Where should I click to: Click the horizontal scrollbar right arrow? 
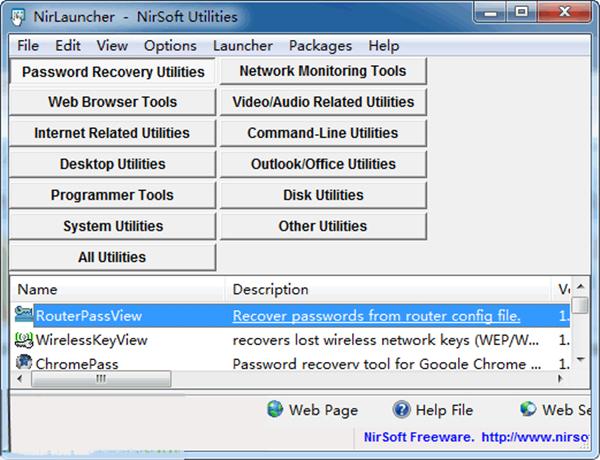[560, 379]
